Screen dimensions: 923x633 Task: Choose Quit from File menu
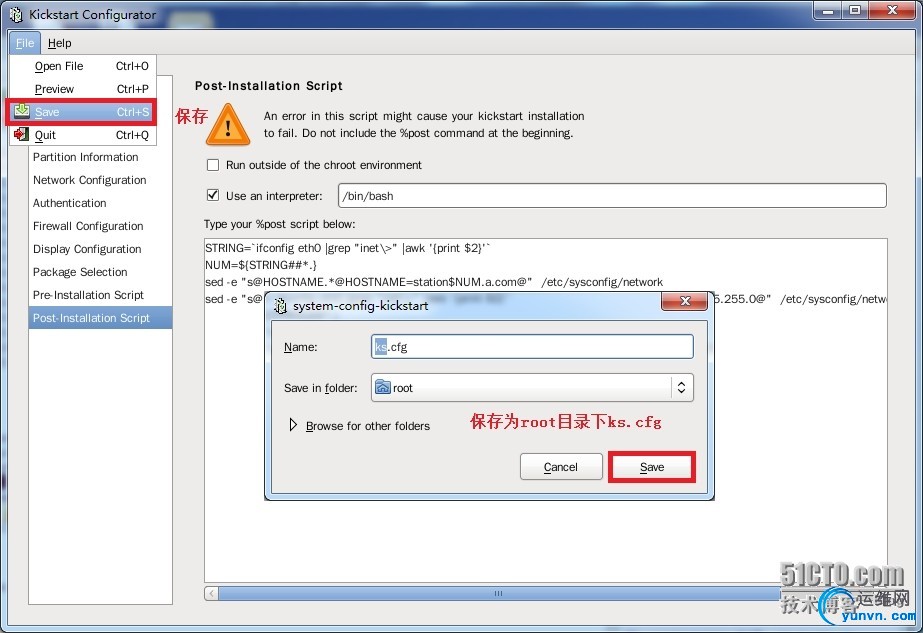(83, 135)
